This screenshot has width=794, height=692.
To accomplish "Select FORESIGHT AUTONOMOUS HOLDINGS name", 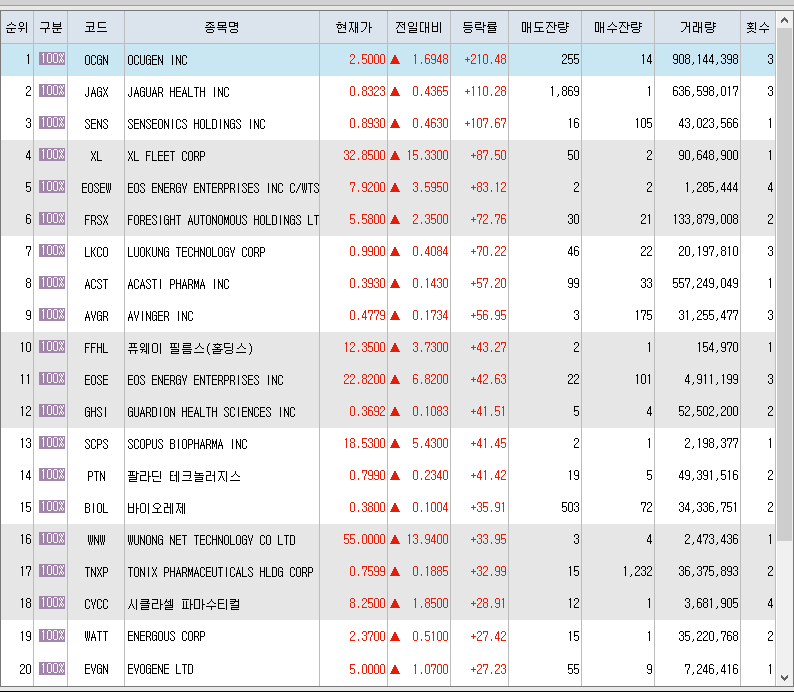I will [x=223, y=220].
